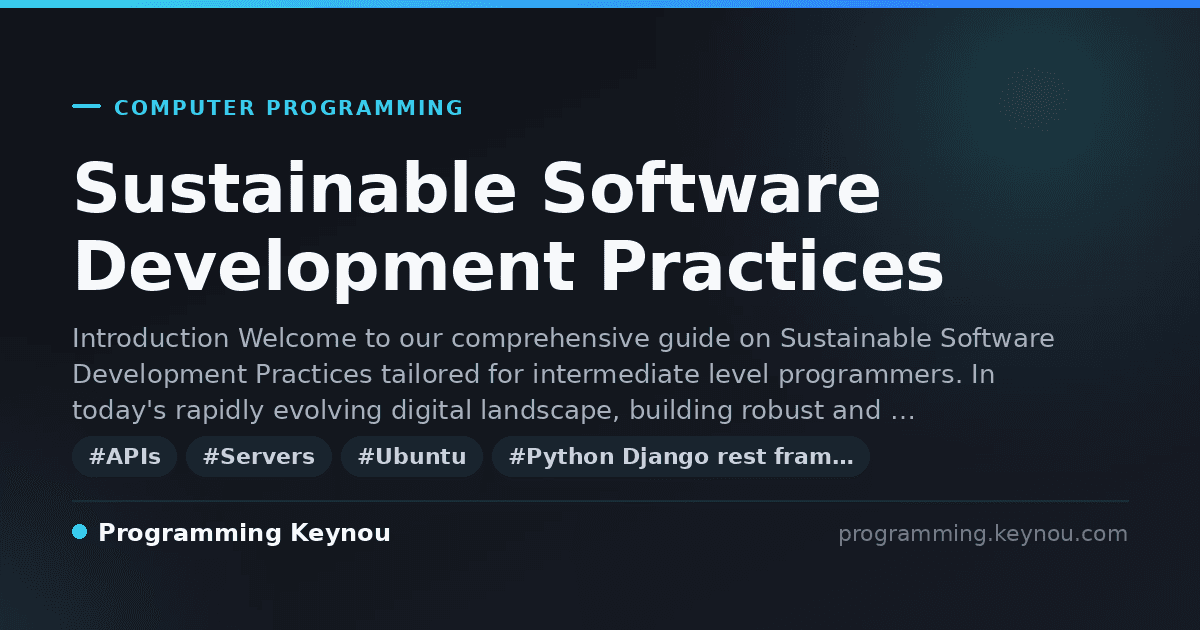Screen dimensions: 1200x630
Task: Click the Sustainable Software Development Practices title
Action: pos(508,228)
